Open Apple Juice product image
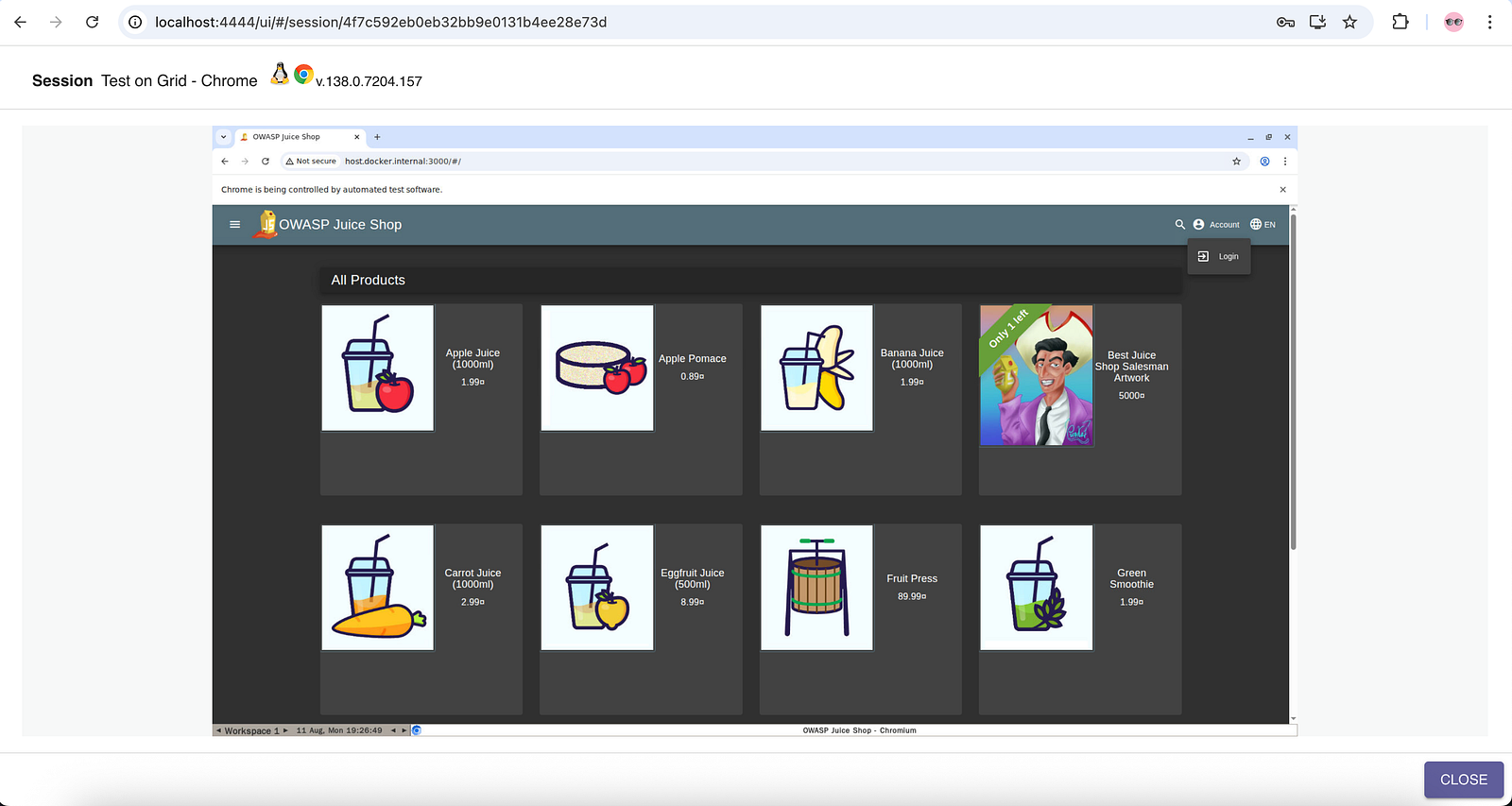 click(378, 368)
